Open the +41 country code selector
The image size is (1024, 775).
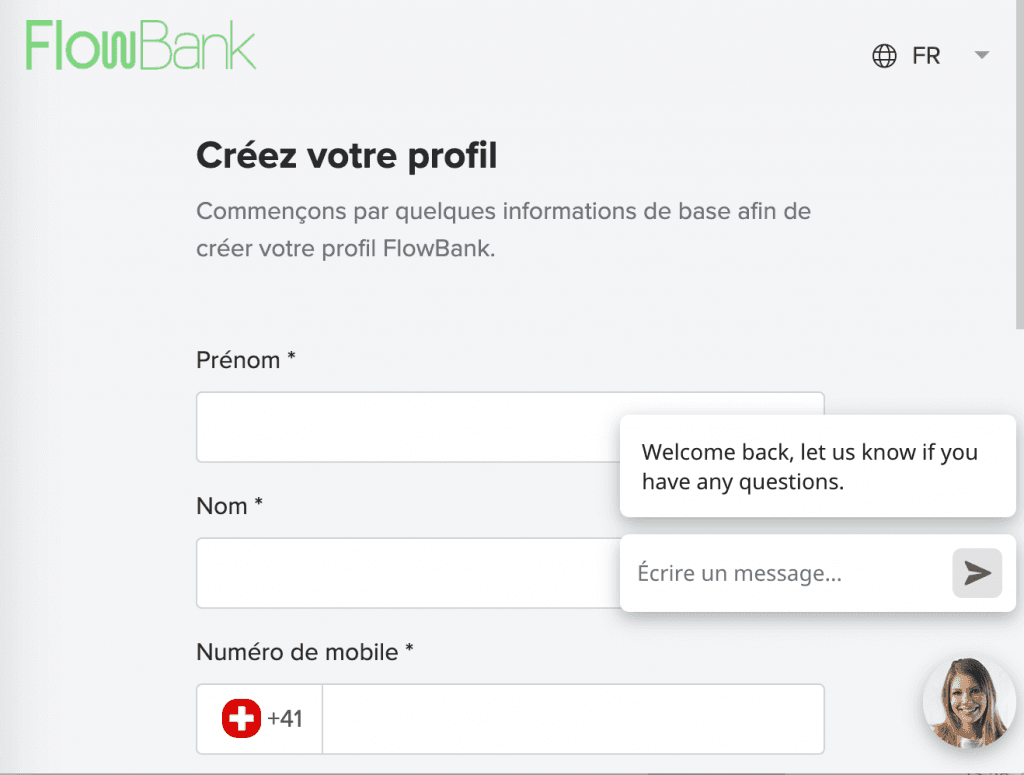point(258,718)
